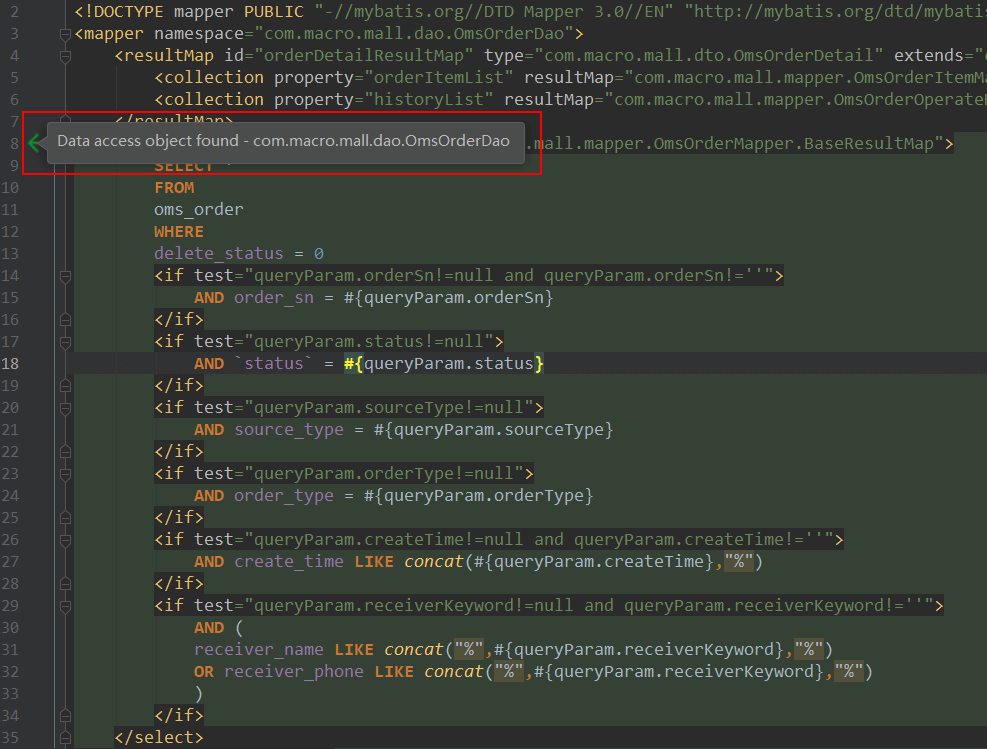Click the source_type column name
This screenshot has height=749, width=987.
click(289, 430)
